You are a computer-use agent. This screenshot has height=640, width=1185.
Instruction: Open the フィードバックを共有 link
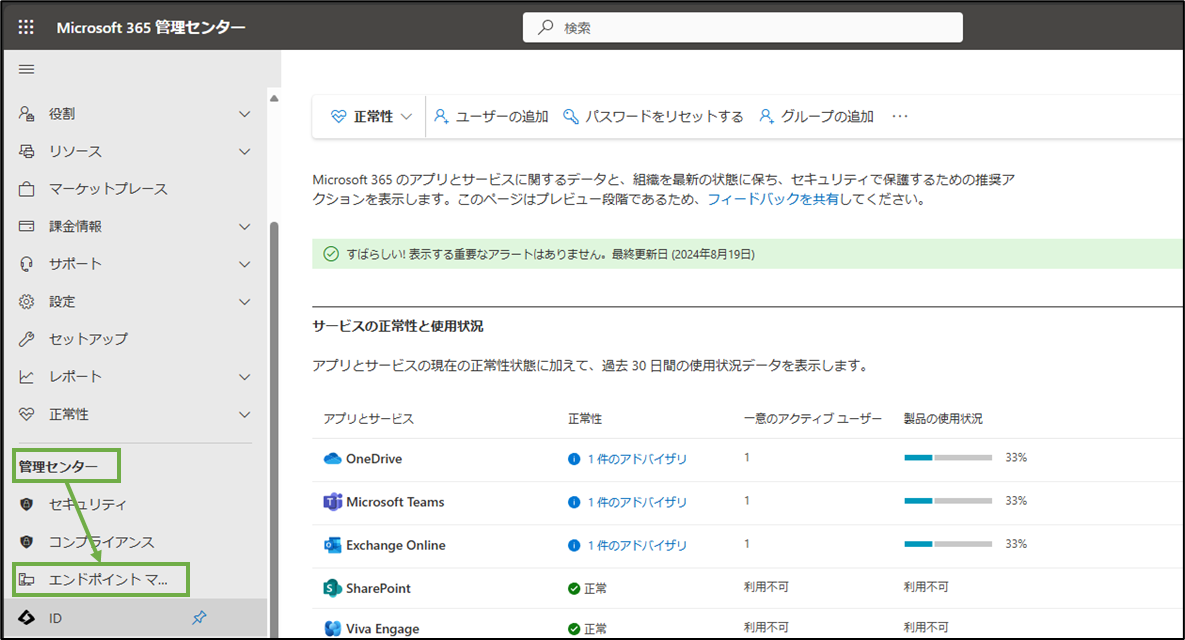pyautogui.click(x=772, y=199)
